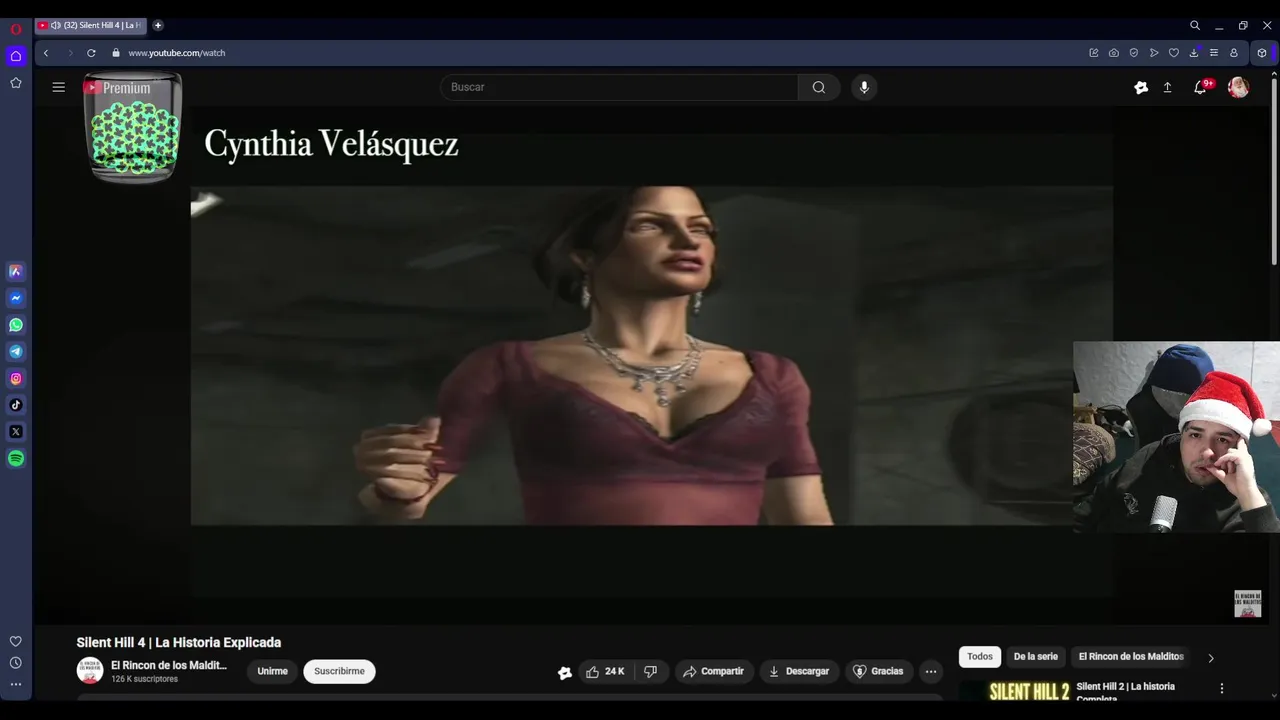Open Opera start page home icon

(x=16, y=56)
